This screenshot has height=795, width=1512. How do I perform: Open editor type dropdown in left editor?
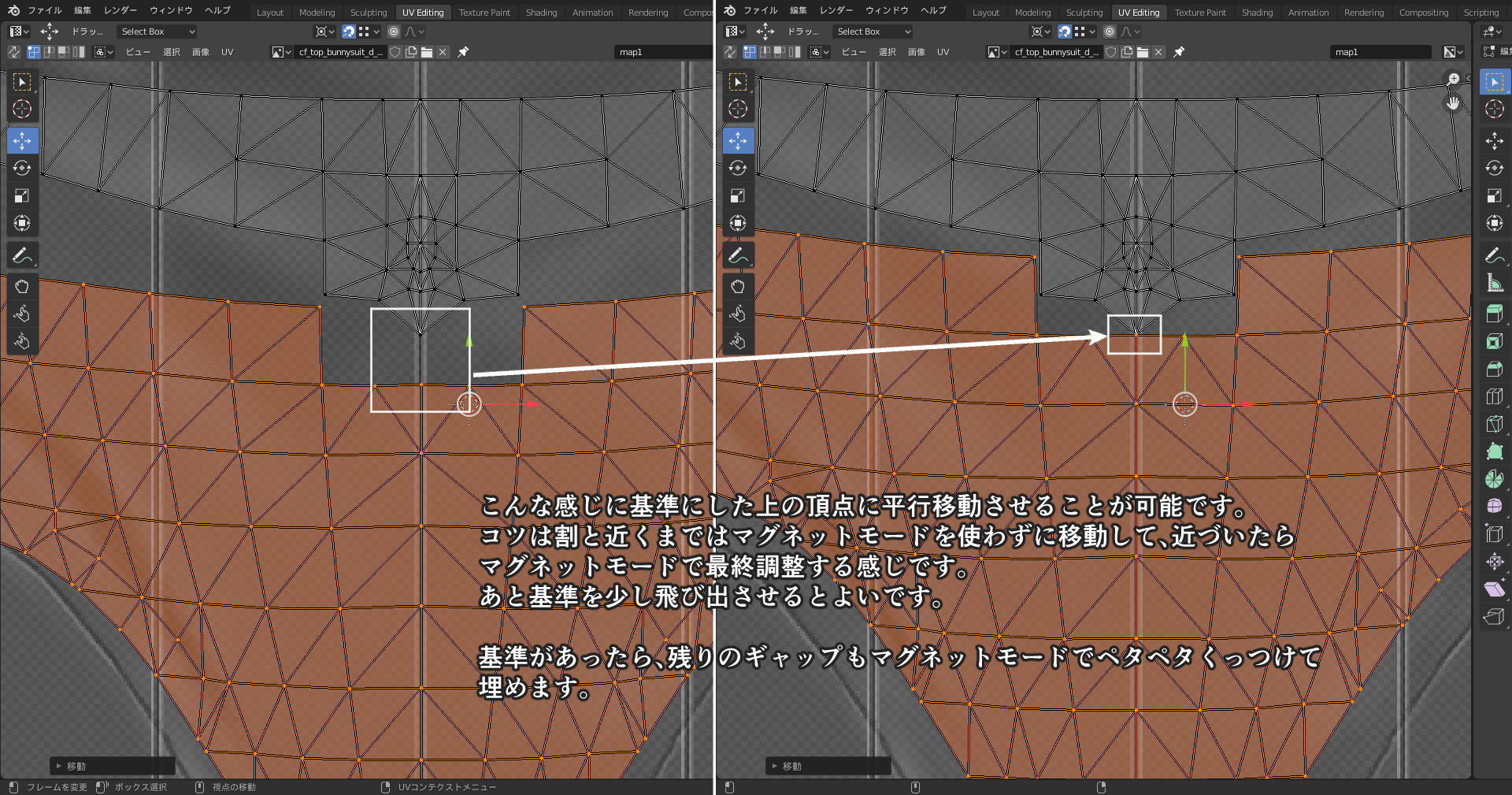click(19, 32)
